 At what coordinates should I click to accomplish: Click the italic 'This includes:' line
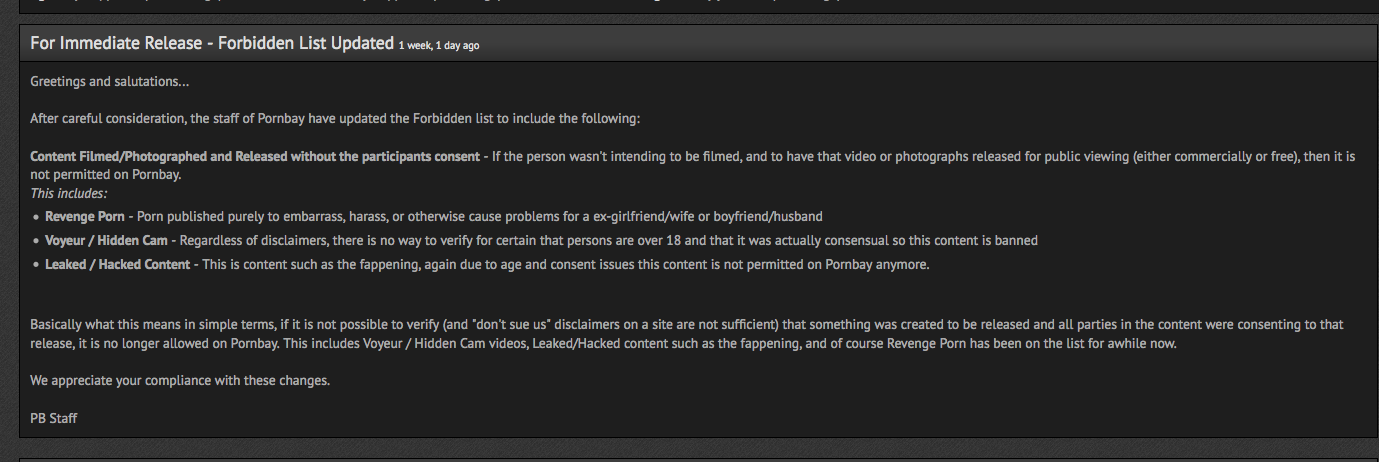[69, 193]
